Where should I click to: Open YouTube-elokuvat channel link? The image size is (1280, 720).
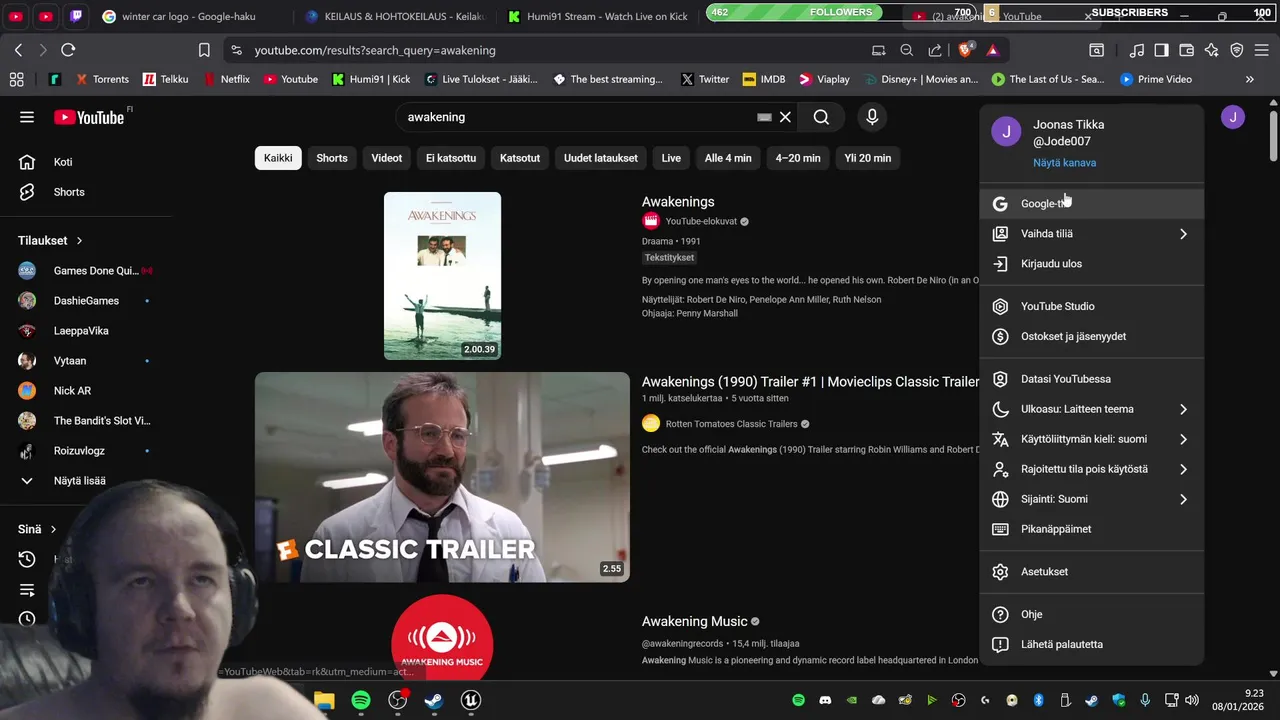coord(703,222)
